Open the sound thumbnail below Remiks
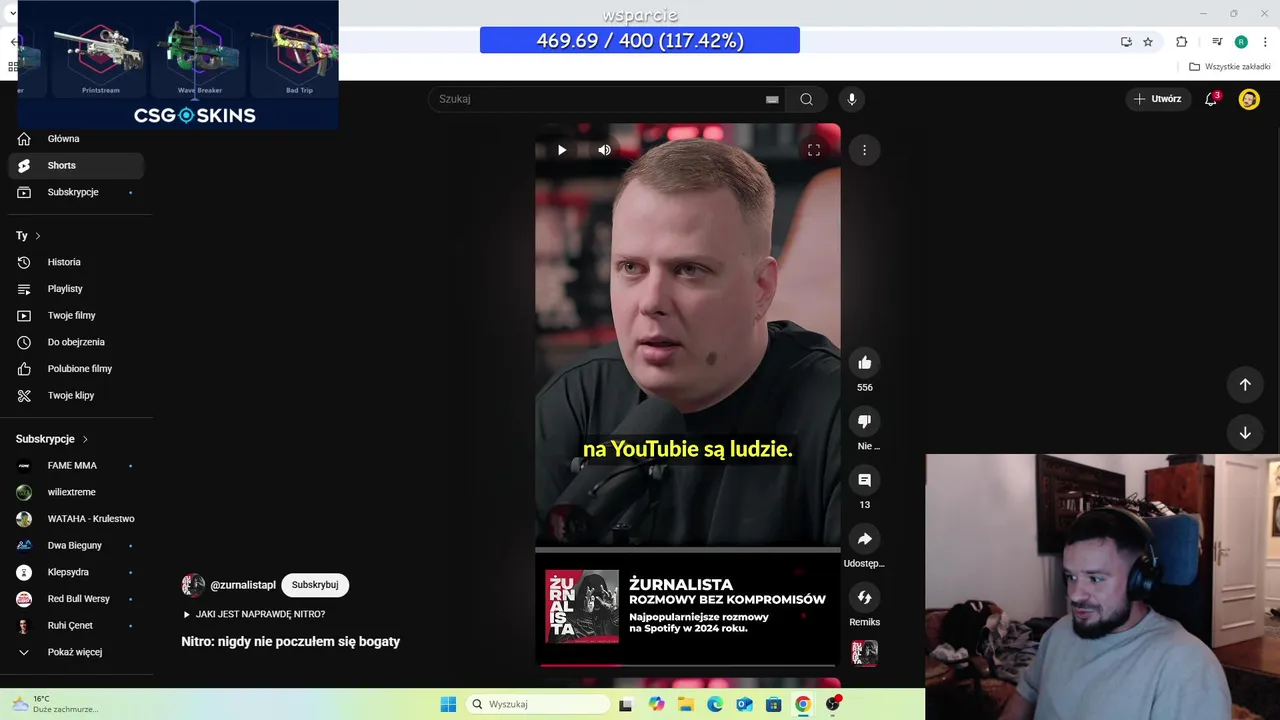The image size is (1280, 720). [864, 653]
